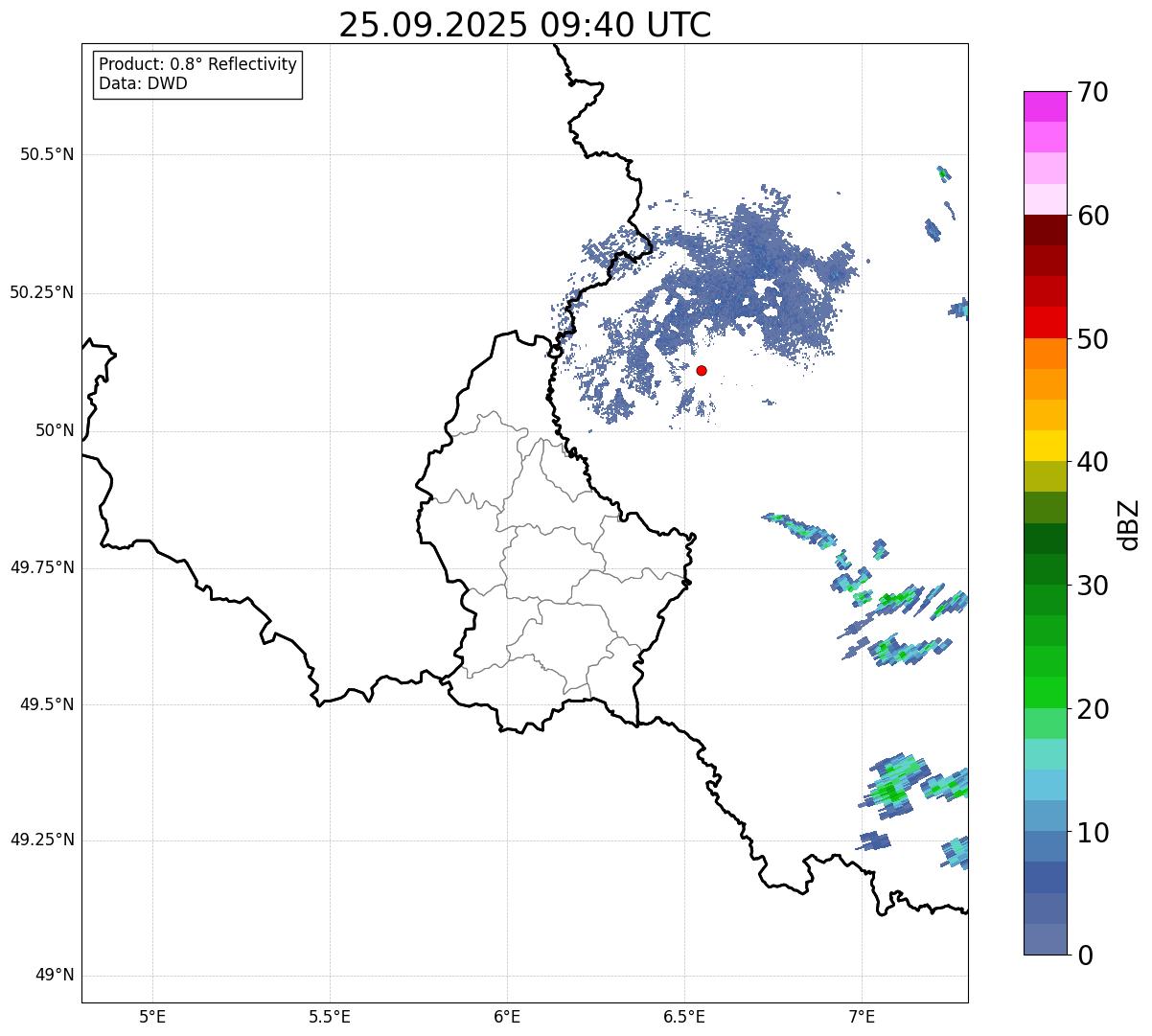Click the colorbar tick label 10
This screenshot has height=1036, width=1152.
(1093, 832)
